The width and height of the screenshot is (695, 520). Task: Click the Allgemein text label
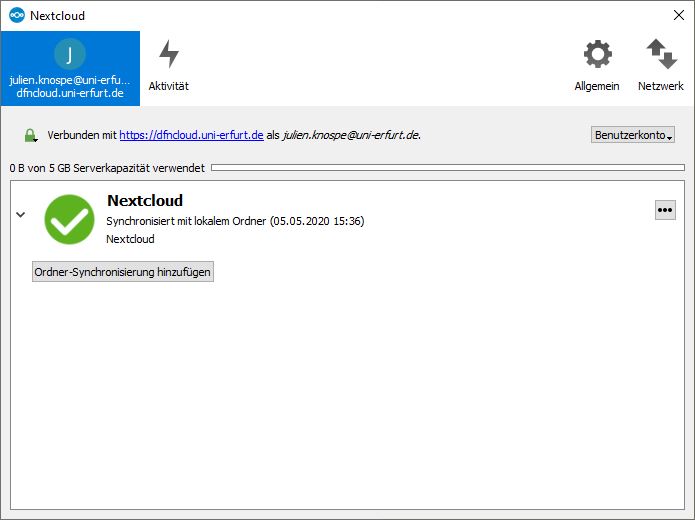pyautogui.click(x=598, y=86)
